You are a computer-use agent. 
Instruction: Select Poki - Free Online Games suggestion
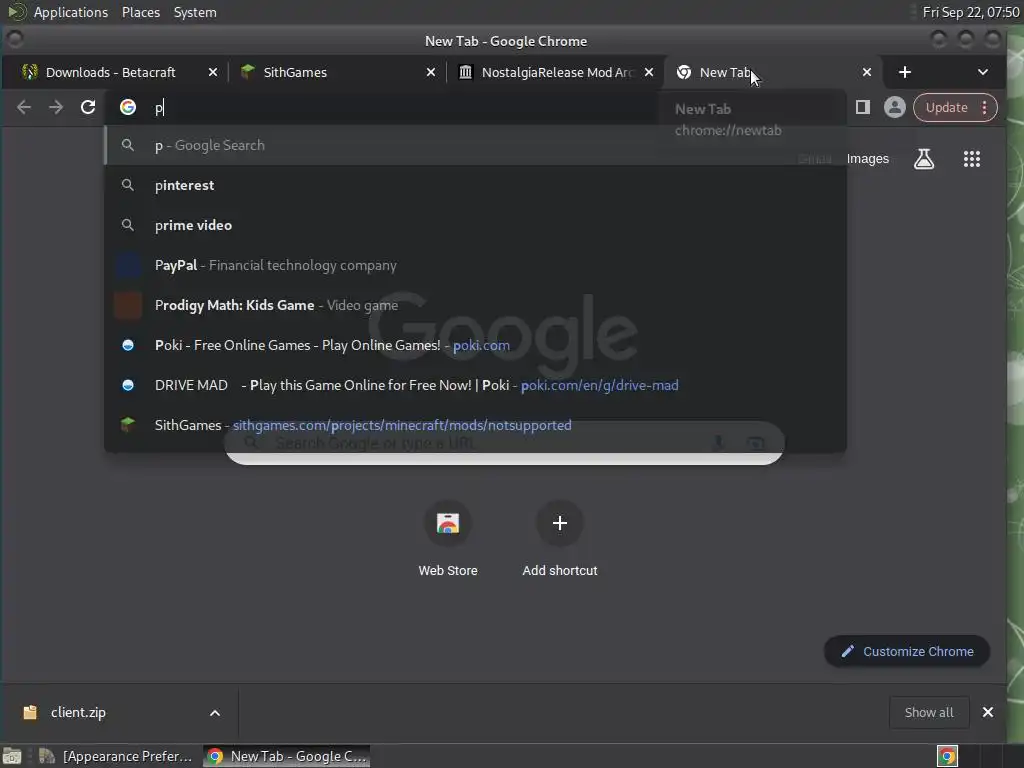475,345
